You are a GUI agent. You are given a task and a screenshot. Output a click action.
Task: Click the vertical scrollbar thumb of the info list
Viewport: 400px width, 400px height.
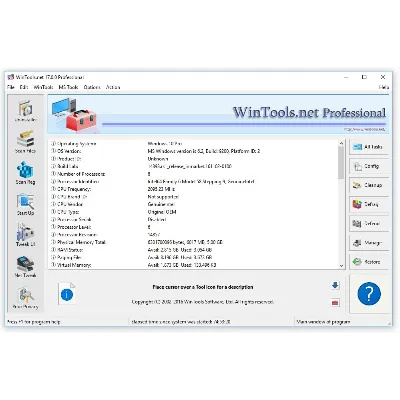[x=341, y=163]
